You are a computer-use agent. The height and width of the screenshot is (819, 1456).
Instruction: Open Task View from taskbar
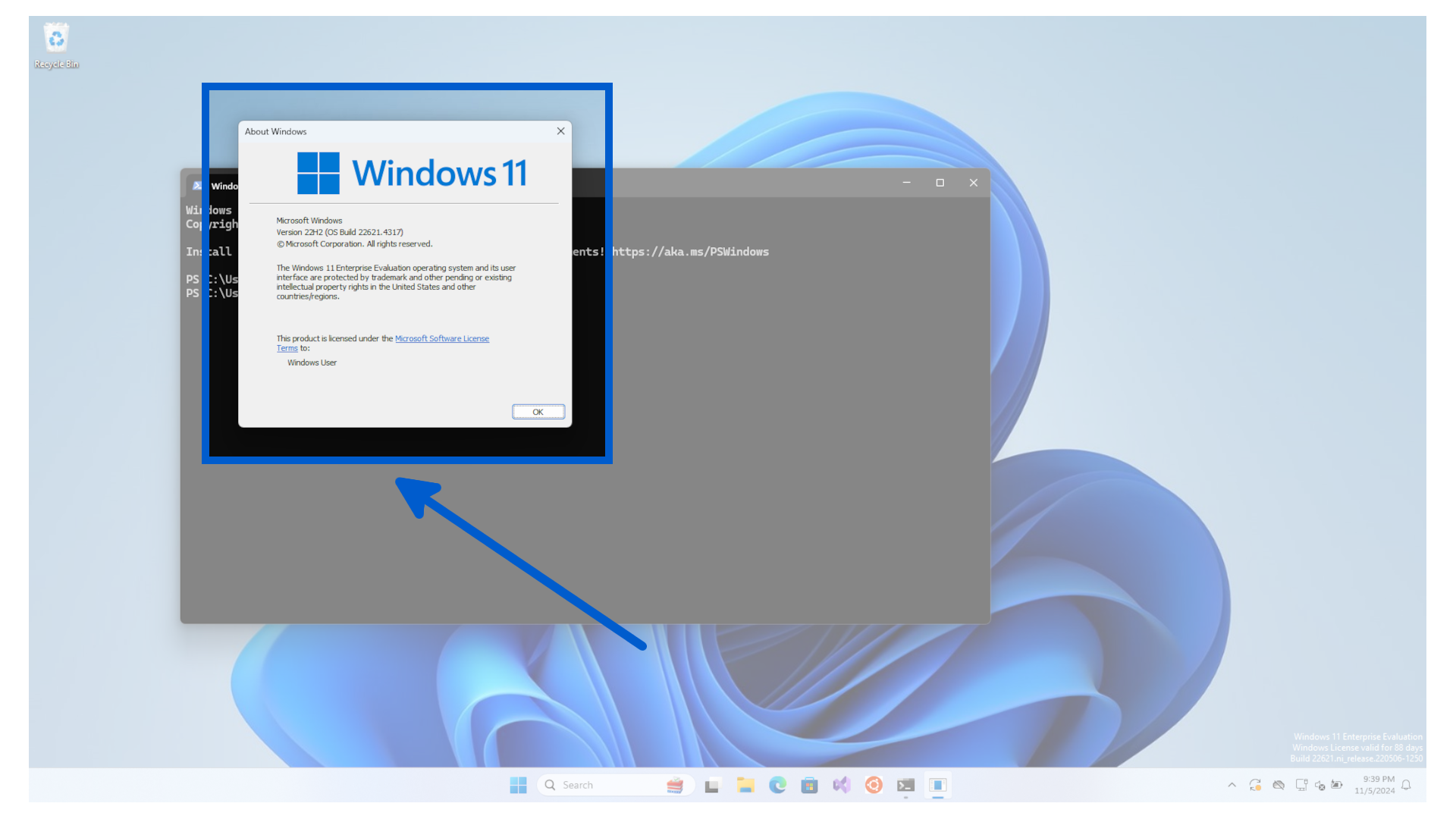tap(711, 785)
